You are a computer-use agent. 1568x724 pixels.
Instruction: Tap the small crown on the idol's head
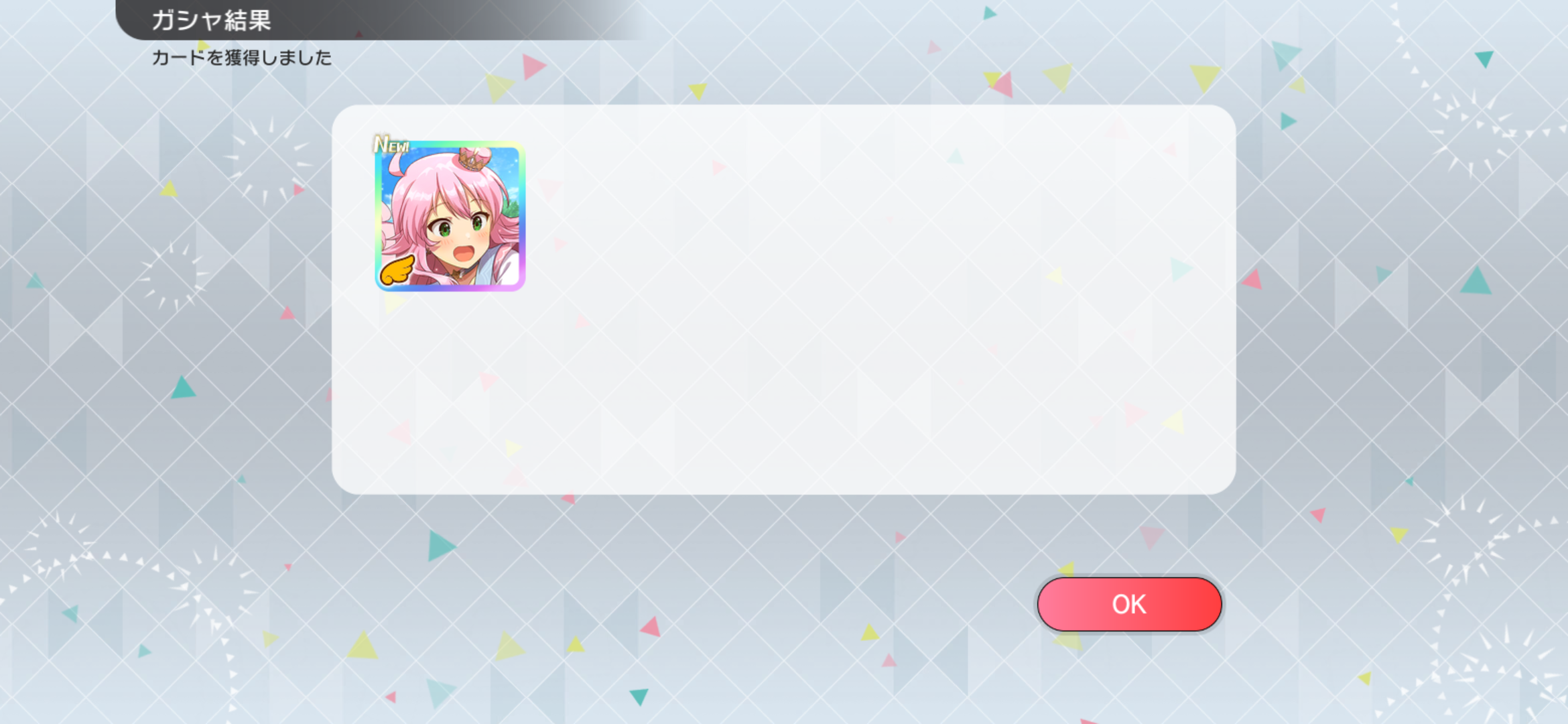click(x=475, y=159)
